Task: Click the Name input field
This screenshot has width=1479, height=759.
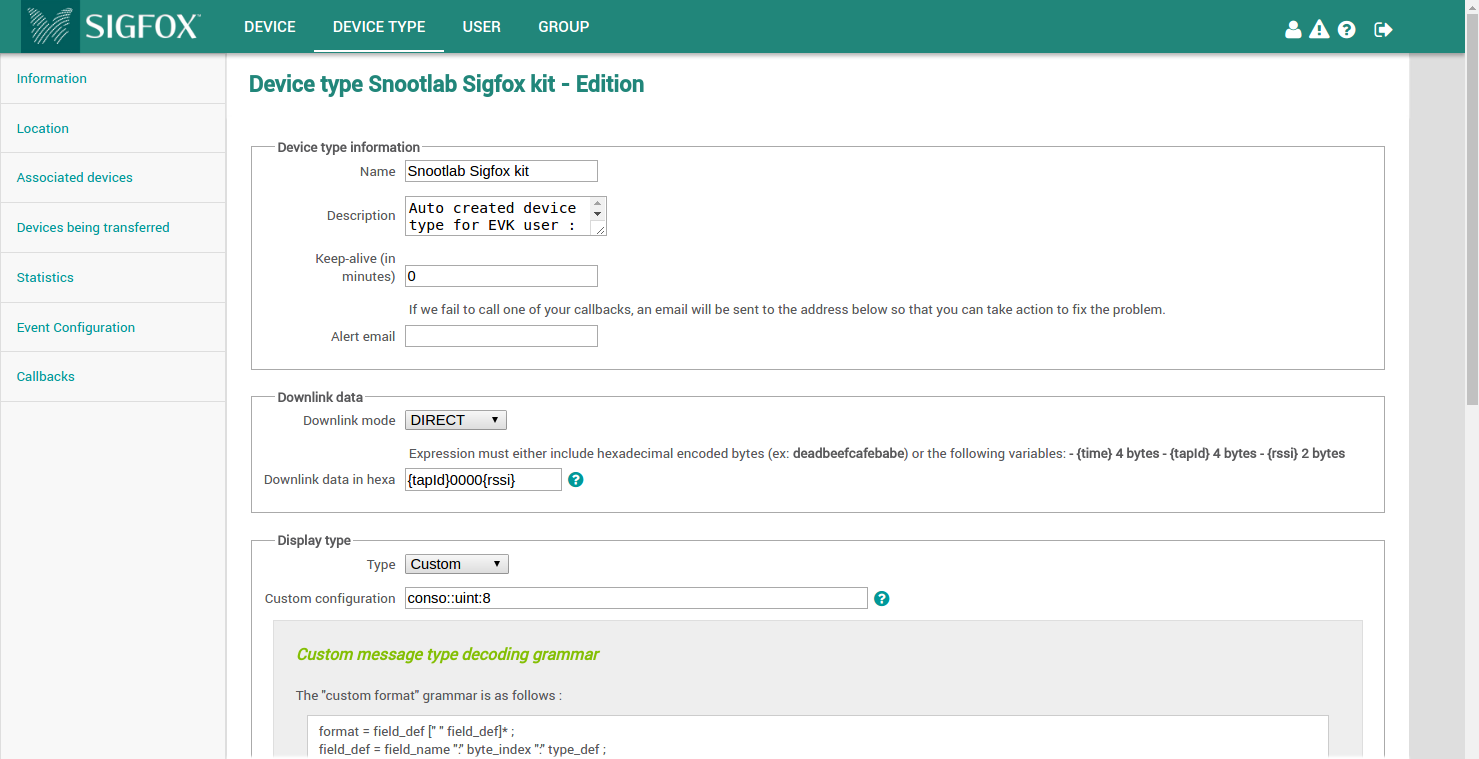Action: pyautogui.click(x=501, y=171)
